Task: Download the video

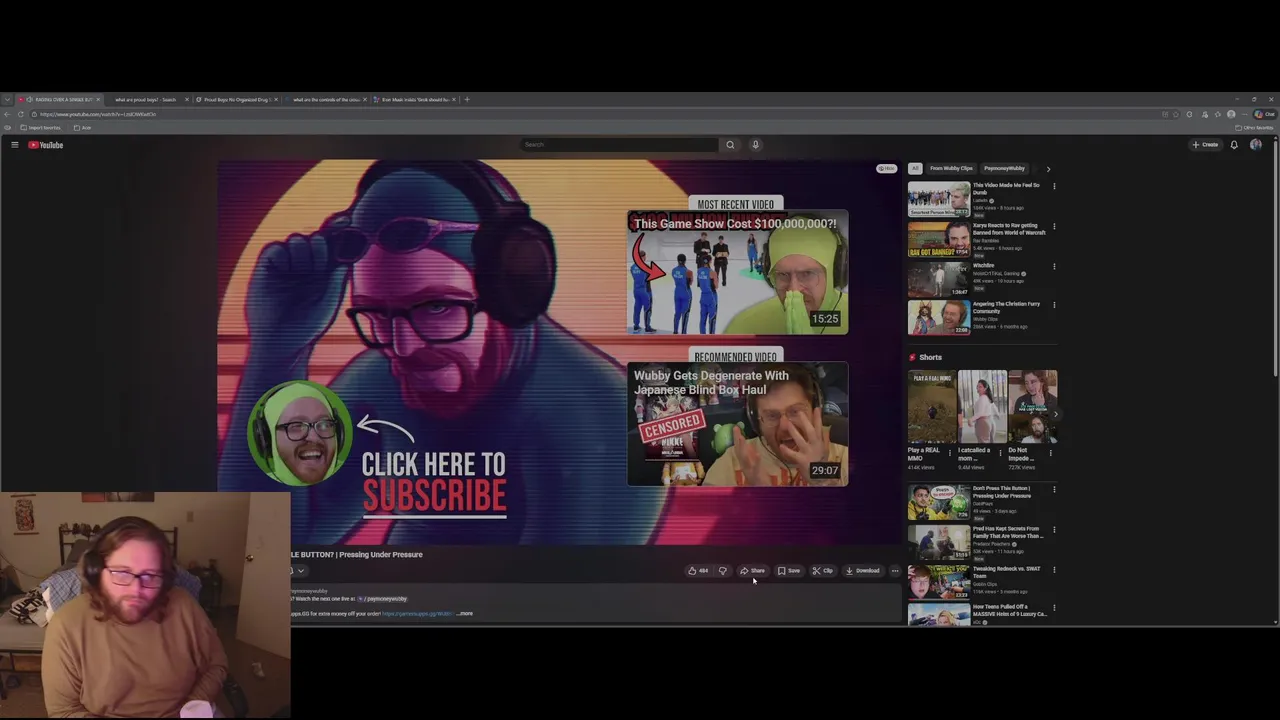Action: [x=862, y=571]
